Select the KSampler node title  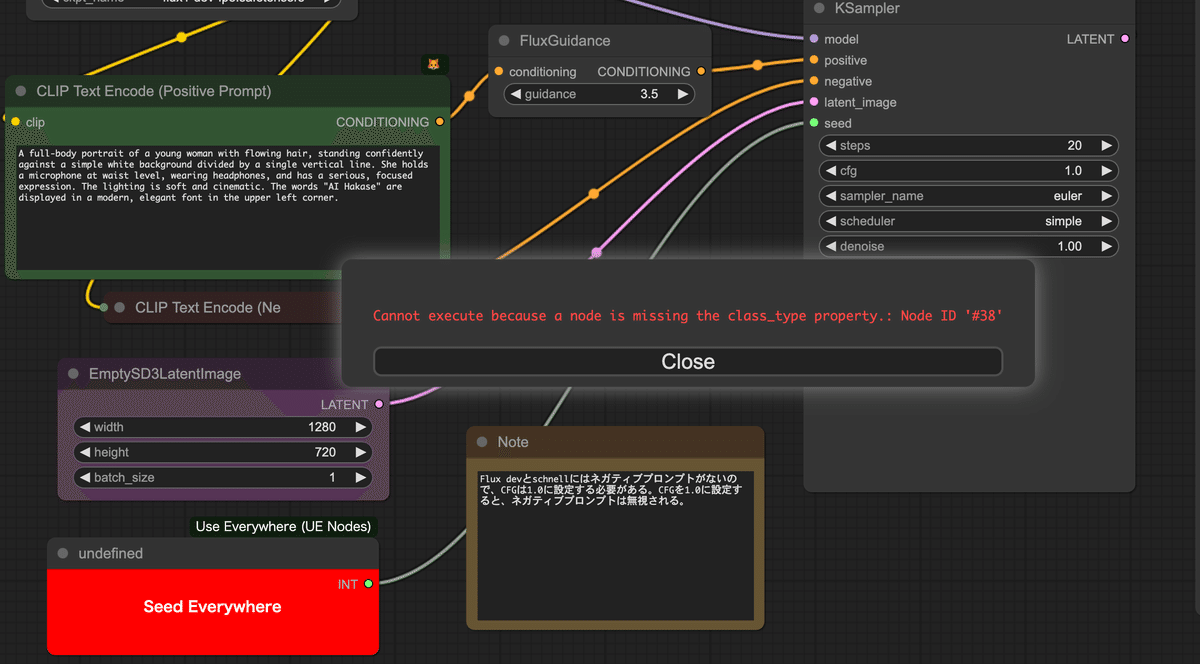pos(867,8)
